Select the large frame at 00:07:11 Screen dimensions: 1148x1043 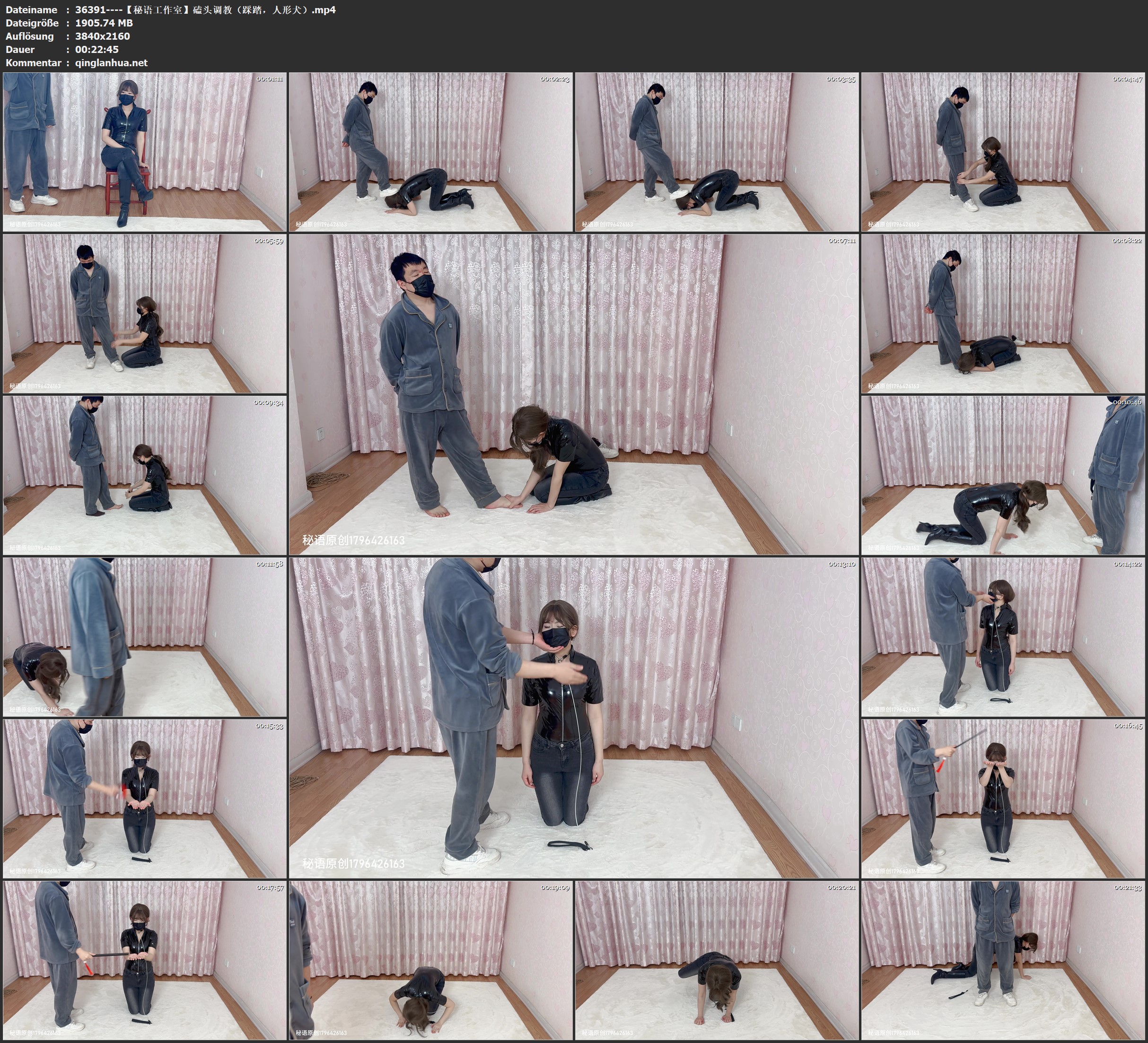pos(573,394)
